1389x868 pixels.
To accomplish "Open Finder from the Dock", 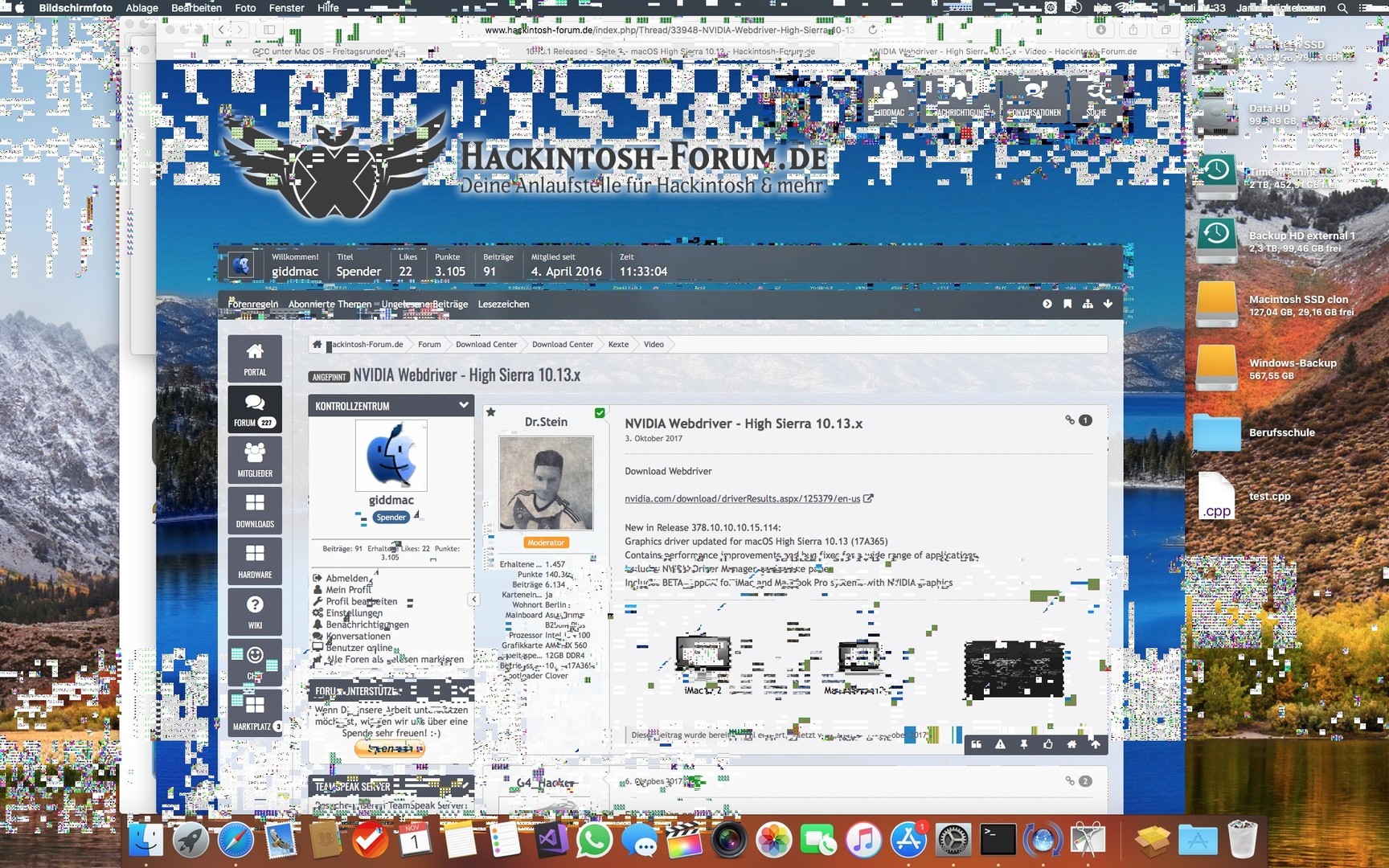I will pos(145,841).
